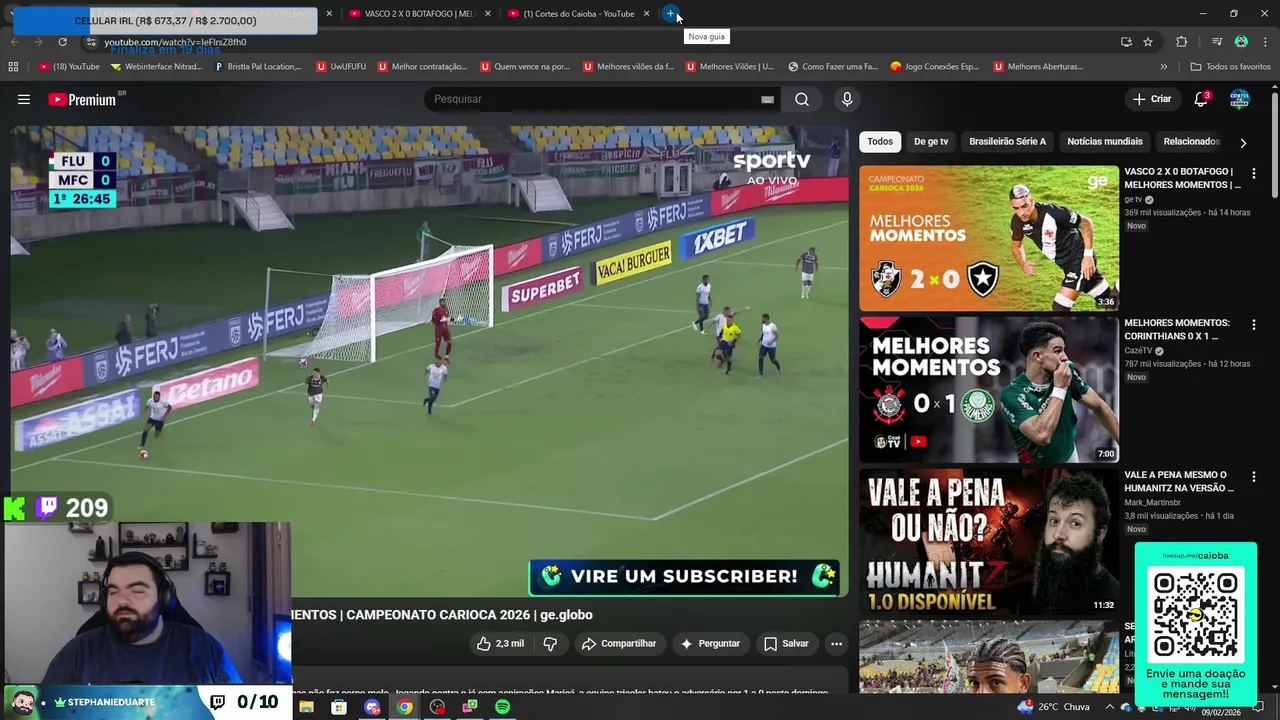Open Microsoft Store from the taskbar
The height and width of the screenshot is (720, 1280).
click(339, 707)
